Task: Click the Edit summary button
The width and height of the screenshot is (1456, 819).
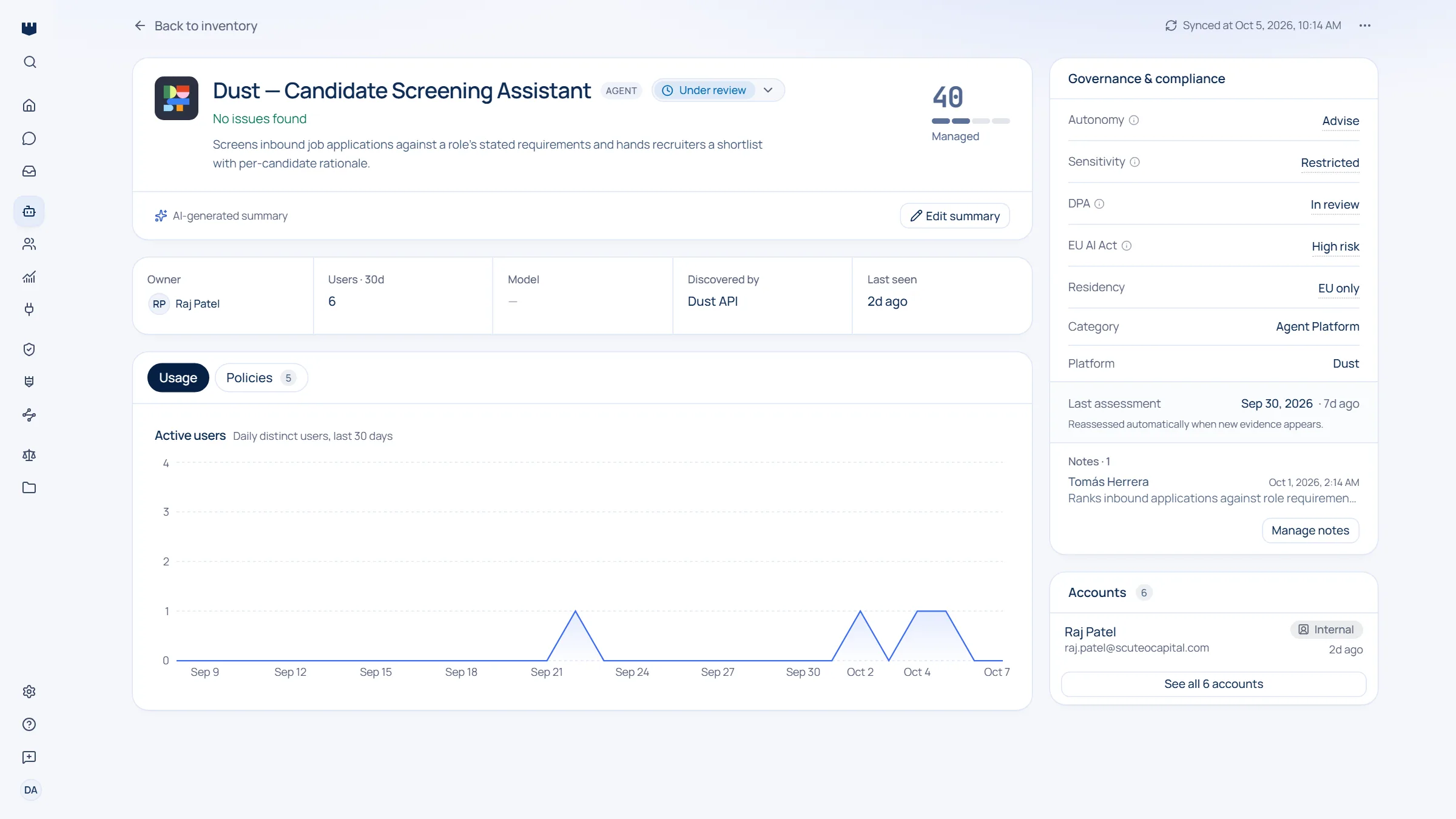Action: [x=955, y=216]
